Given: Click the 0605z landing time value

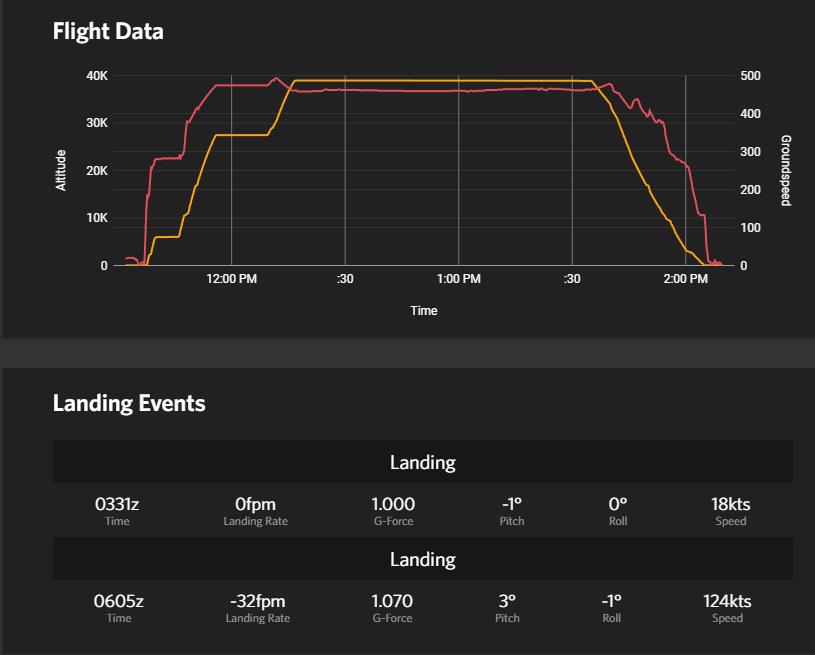Looking at the screenshot, I should pyautogui.click(x=118, y=601).
